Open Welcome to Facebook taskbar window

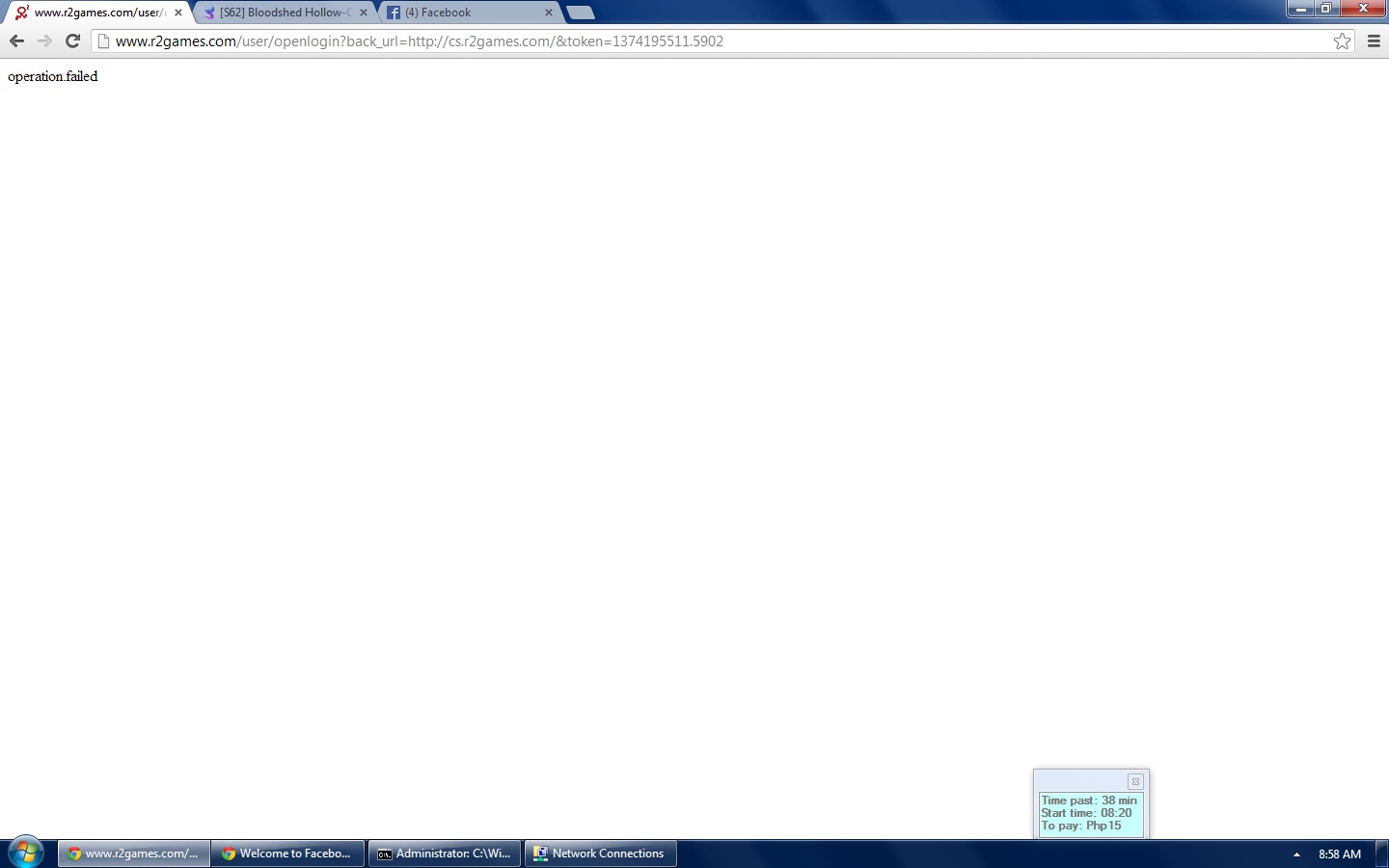click(x=287, y=854)
